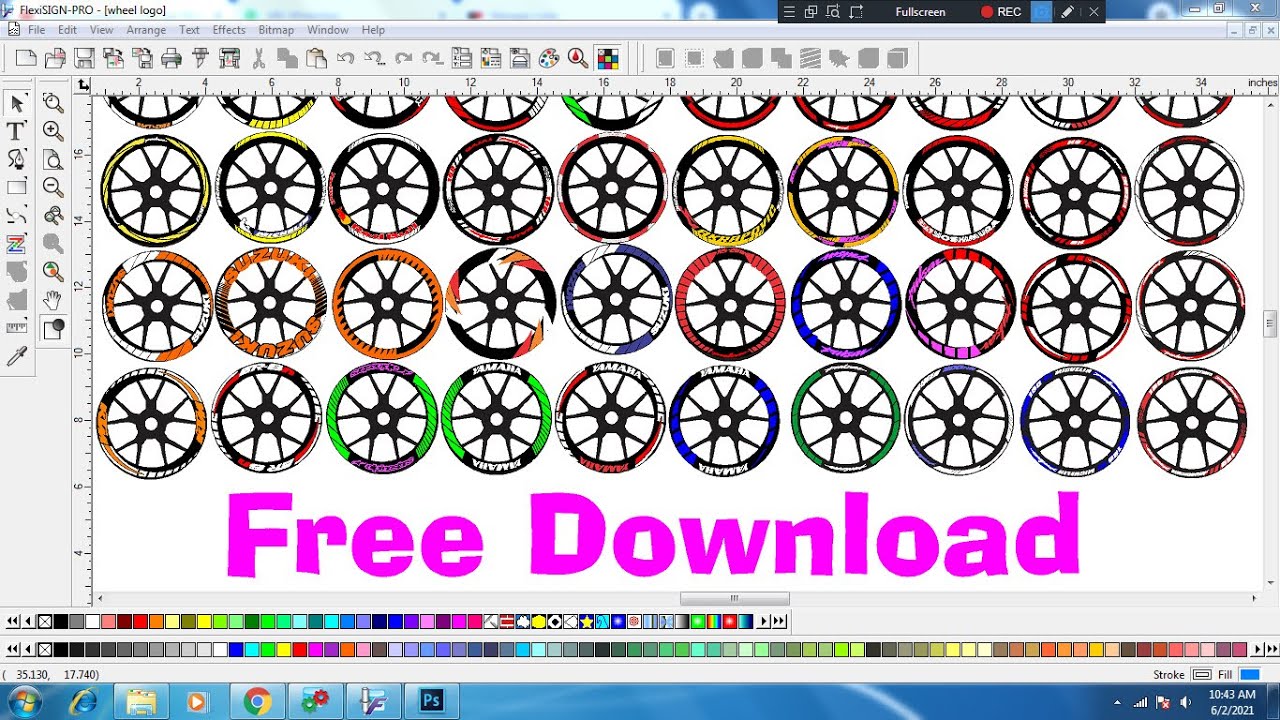Undo the last action
This screenshot has height=720, width=1280.
346,58
